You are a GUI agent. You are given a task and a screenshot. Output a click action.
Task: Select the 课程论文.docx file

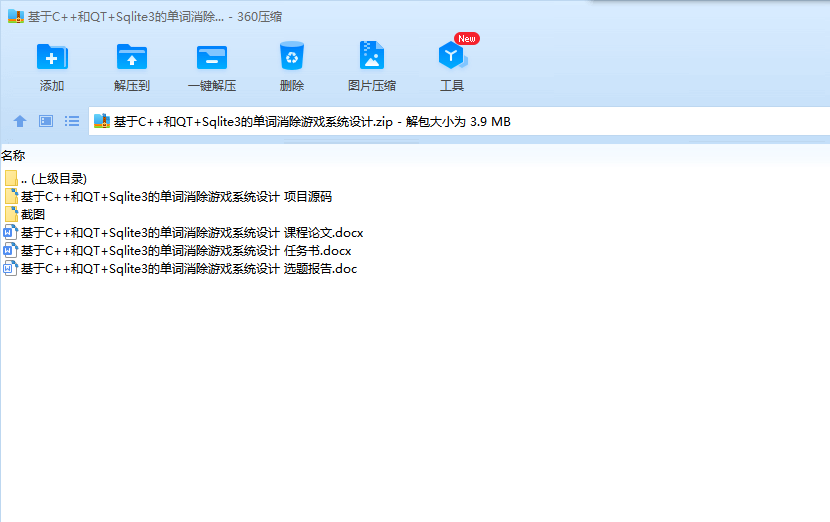tap(183, 232)
